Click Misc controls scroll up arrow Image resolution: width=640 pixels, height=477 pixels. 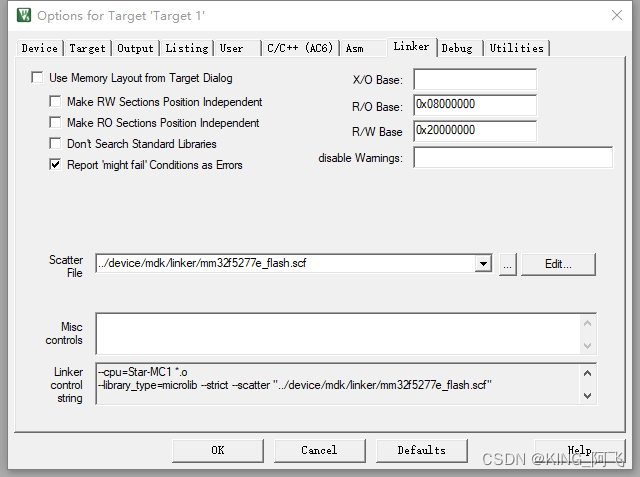click(587, 324)
